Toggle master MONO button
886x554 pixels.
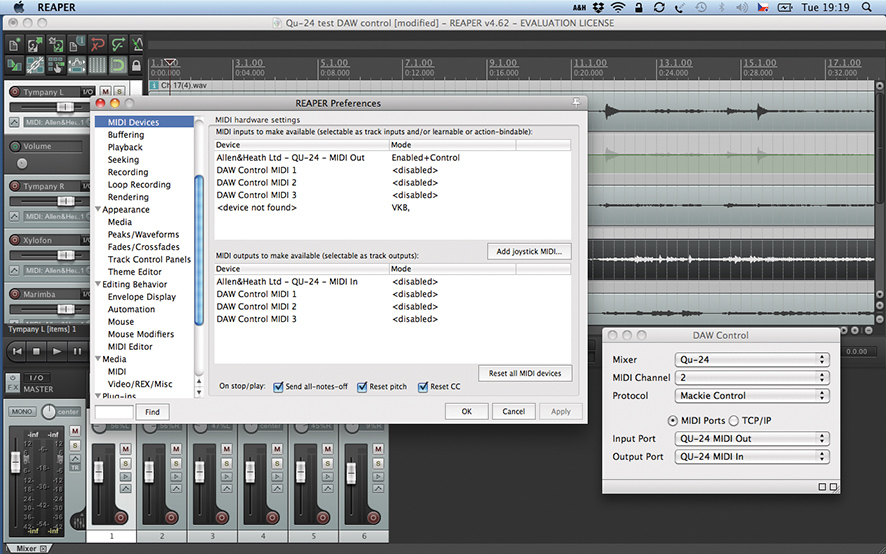point(22,412)
